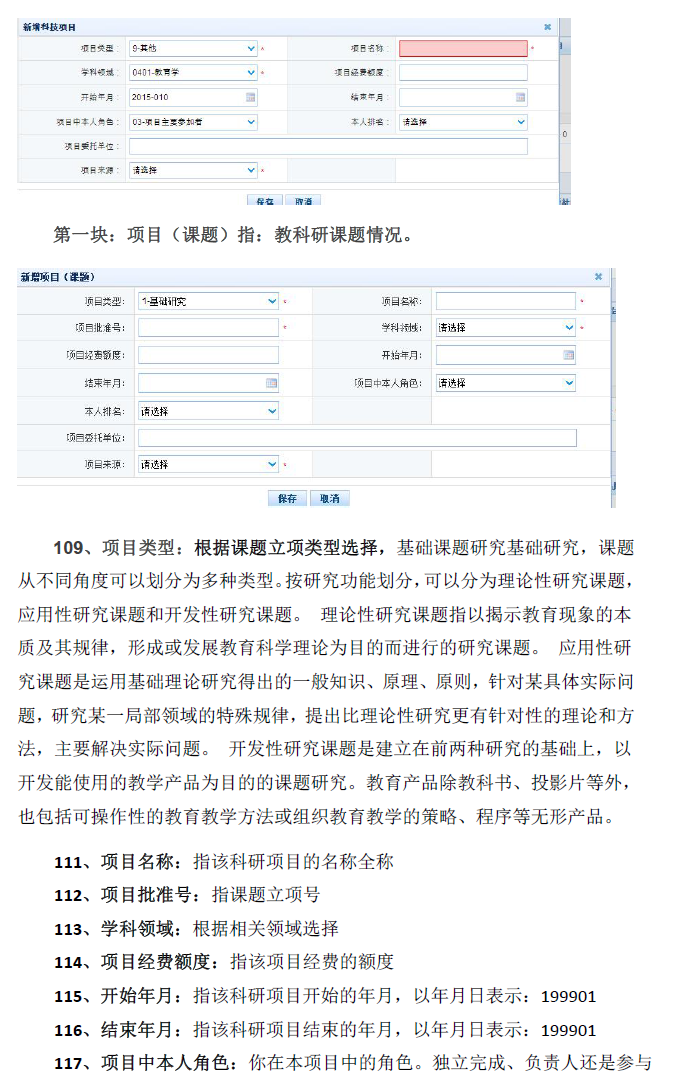This screenshot has width=699, height=1080.
Task: Click the bold text 根据课题立项类型选择
Action: pos(286,548)
